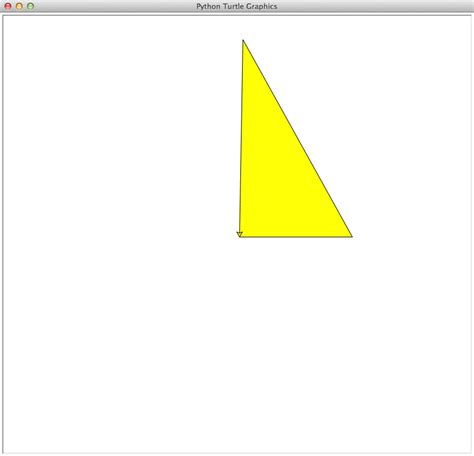Minimize the turtle window with yellow button
This screenshot has height=456, width=474.
click(x=19, y=6)
